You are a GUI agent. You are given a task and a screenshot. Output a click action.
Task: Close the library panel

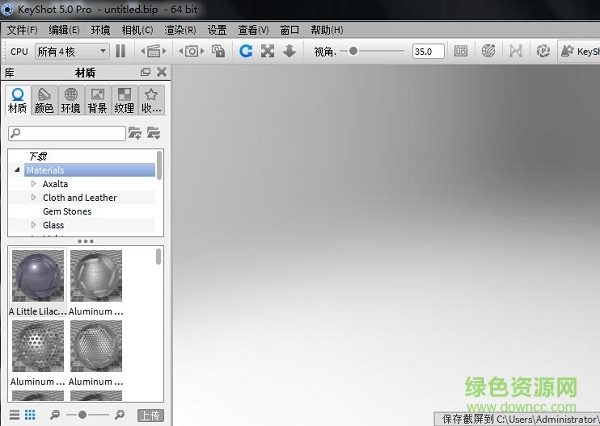pos(162,72)
